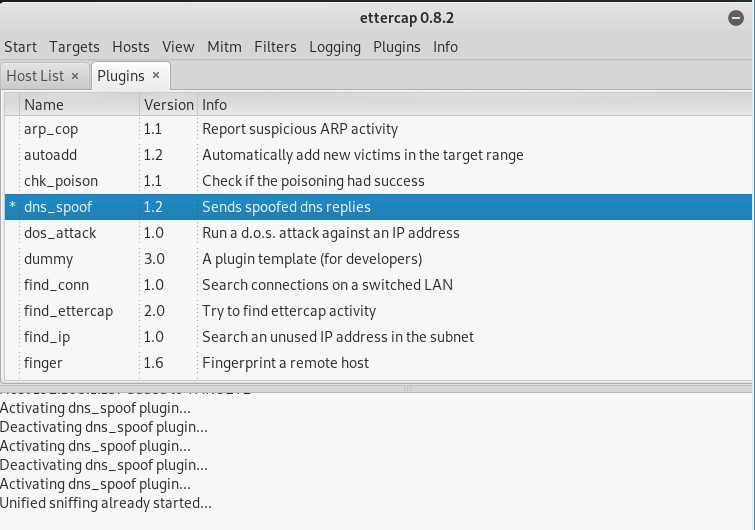Select the dos_attack plugin row
The width and height of the screenshot is (755, 530).
click(378, 233)
